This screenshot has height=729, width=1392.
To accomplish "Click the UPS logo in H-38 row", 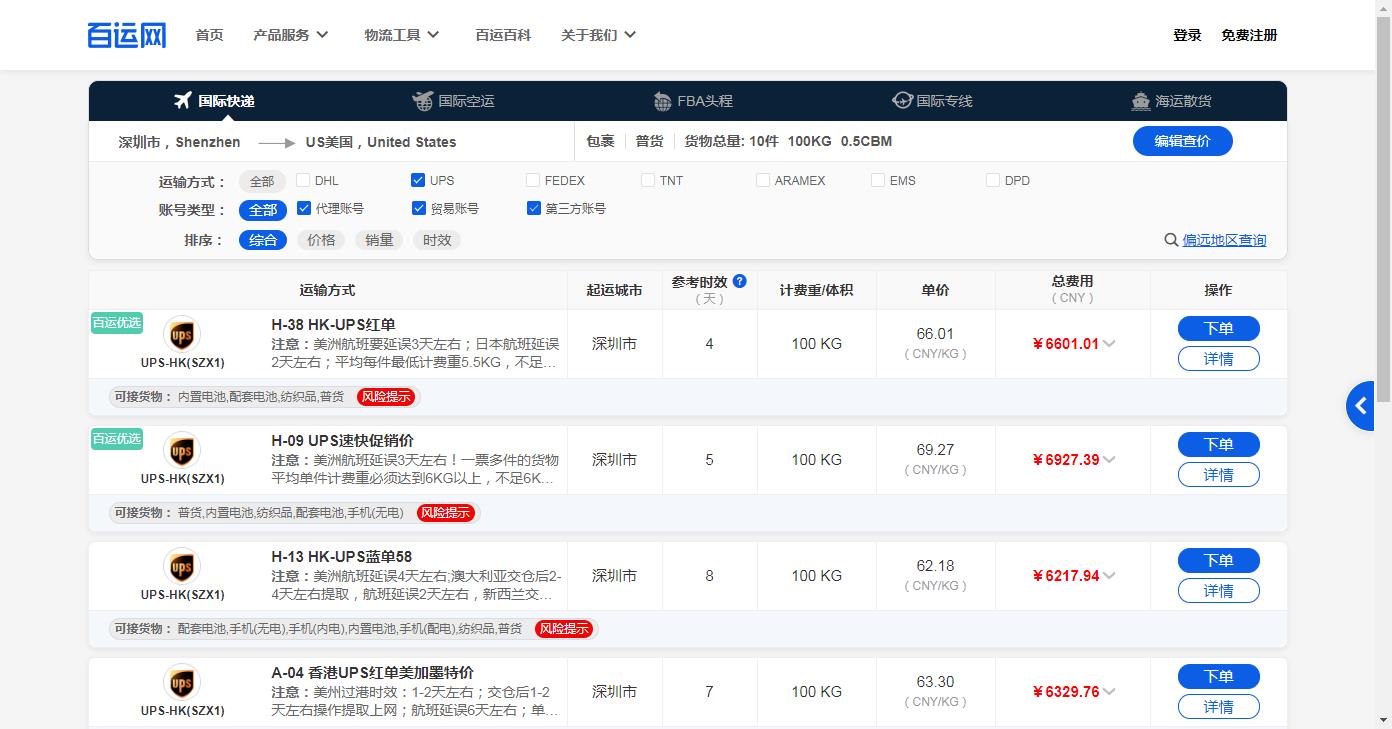I will pos(181,334).
